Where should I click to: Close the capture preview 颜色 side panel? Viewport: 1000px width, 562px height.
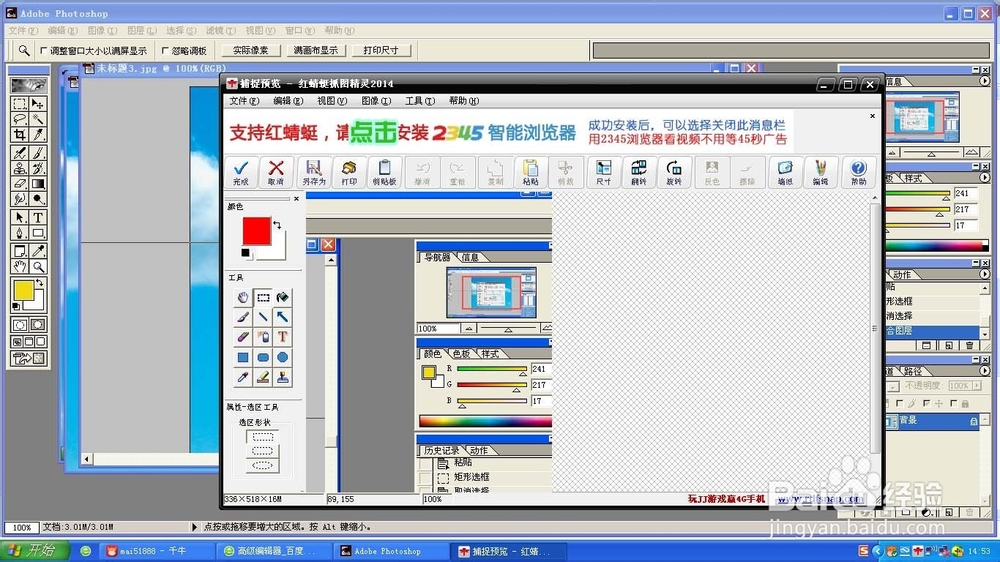click(x=297, y=199)
